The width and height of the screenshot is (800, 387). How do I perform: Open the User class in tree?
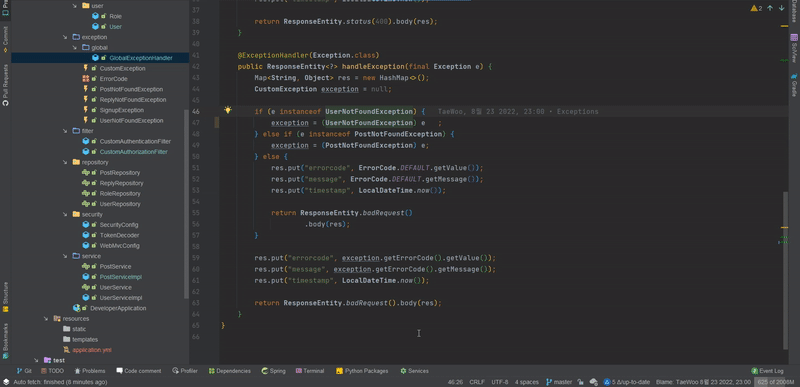coord(115,27)
